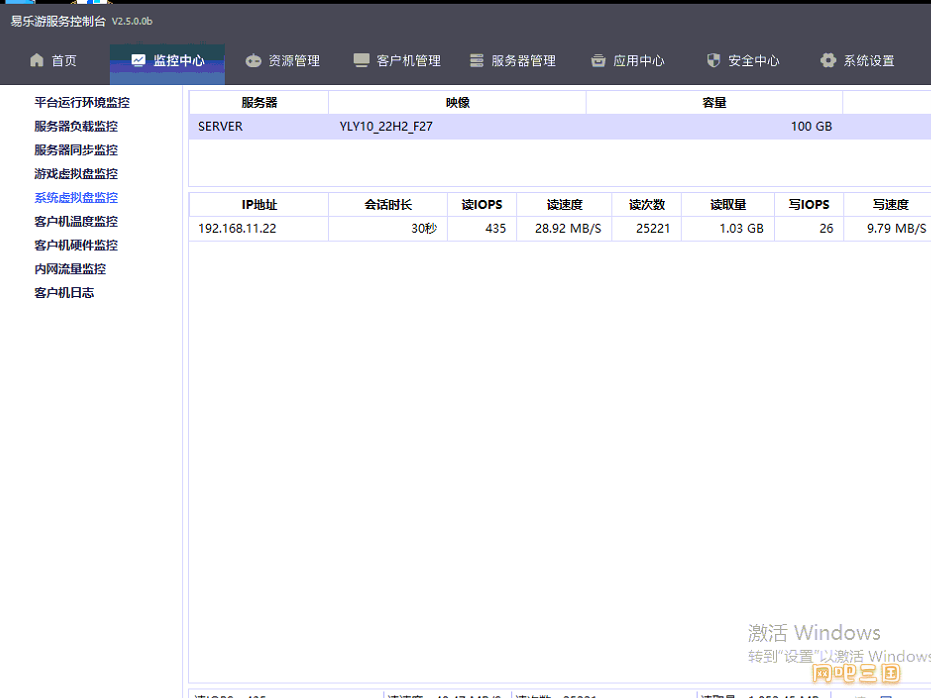Click the store box icon for 应用中心
Image resolution: width=931 pixels, height=698 pixels.
[x=598, y=61]
